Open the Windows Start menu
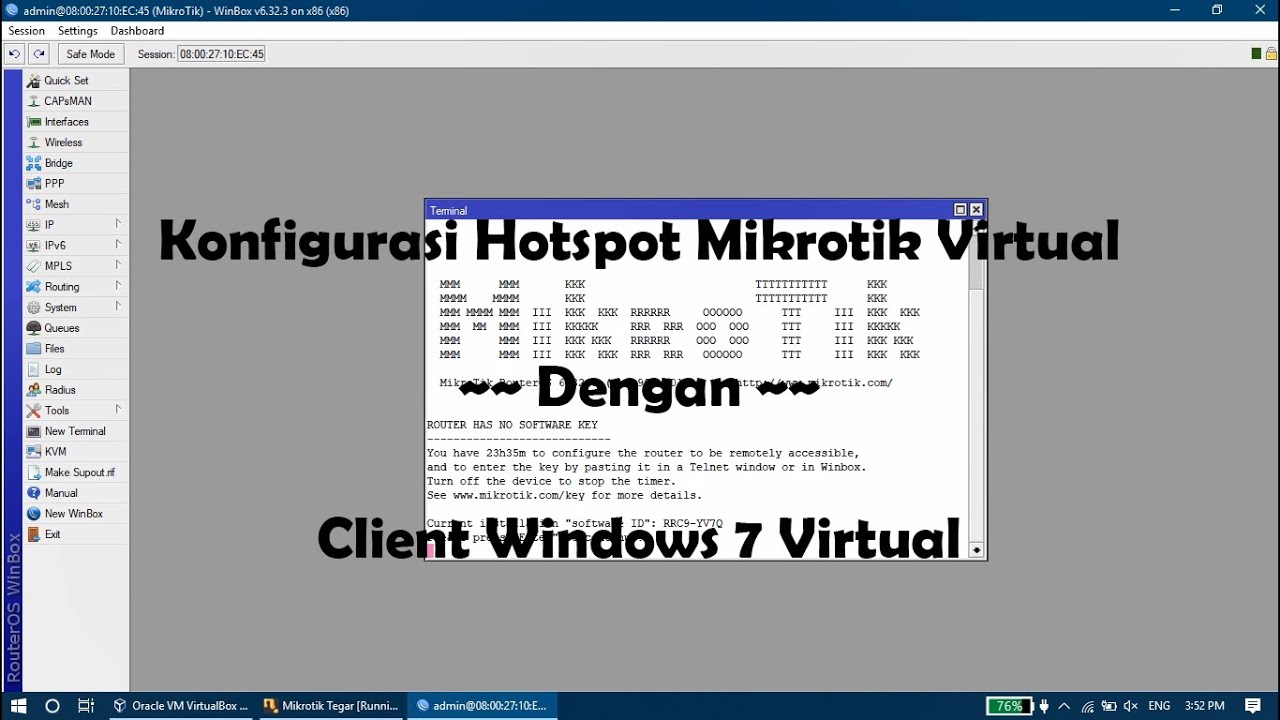This screenshot has height=720, width=1280. (x=18, y=706)
